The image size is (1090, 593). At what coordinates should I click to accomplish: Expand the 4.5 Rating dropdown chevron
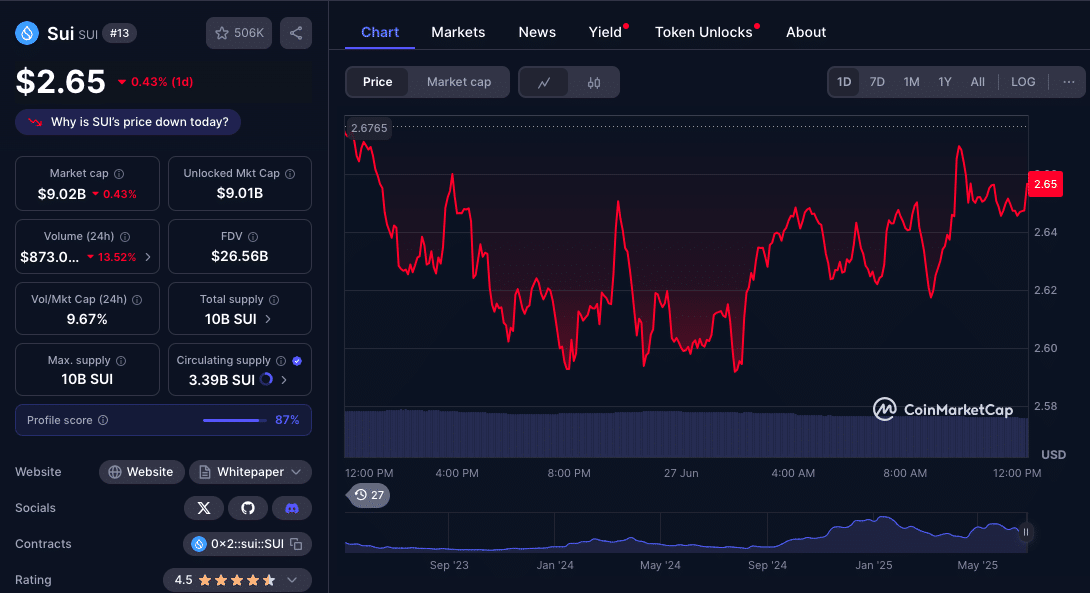click(x=293, y=580)
